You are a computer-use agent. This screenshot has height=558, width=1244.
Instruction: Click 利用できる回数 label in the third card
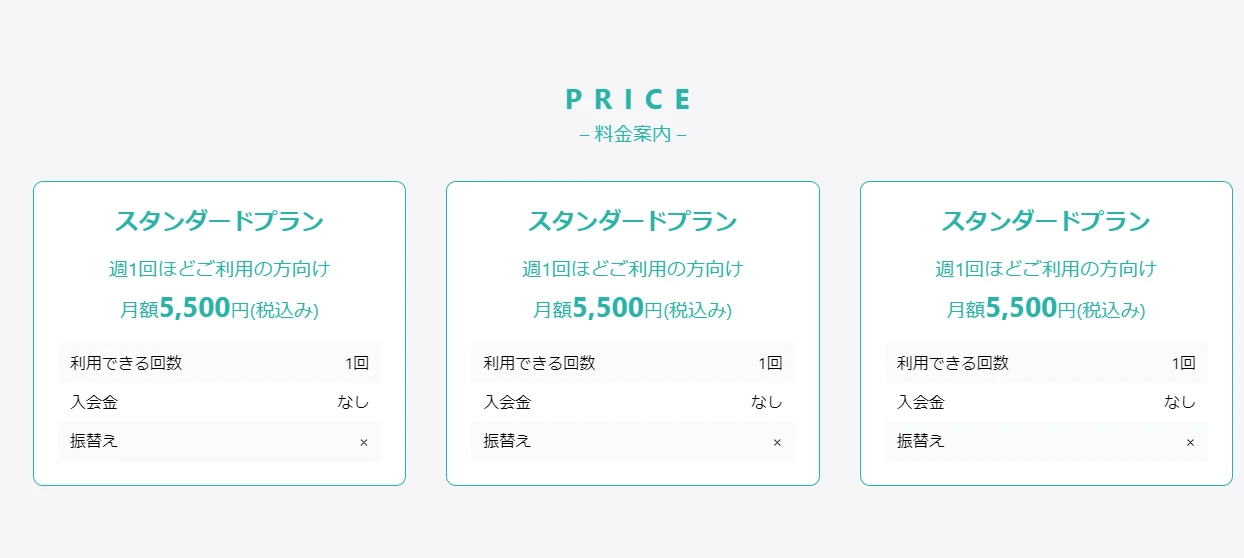coord(953,363)
